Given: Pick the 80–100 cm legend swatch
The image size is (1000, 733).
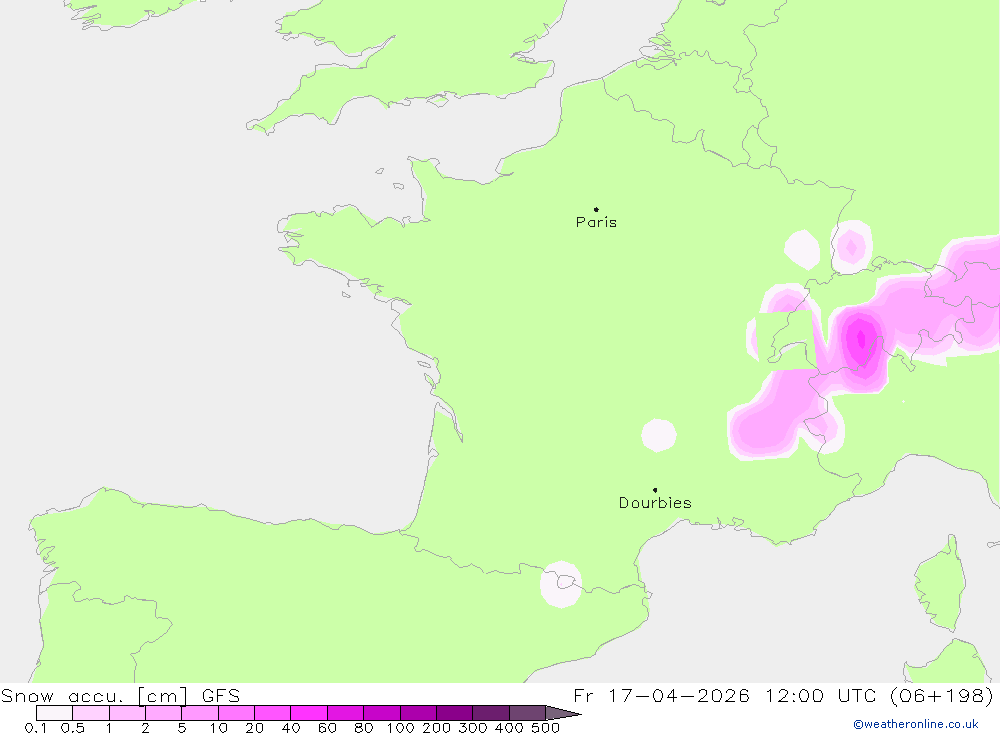Looking at the screenshot, I should click(382, 713).
